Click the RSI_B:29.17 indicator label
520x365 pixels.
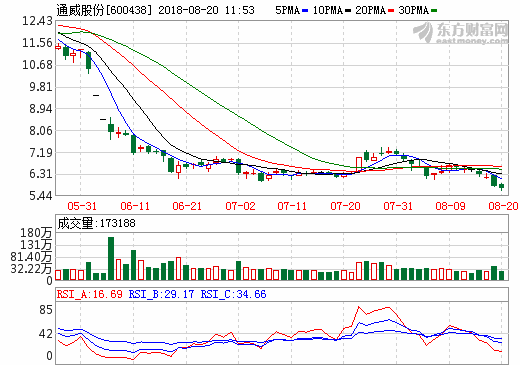click(x=161, y=294)
